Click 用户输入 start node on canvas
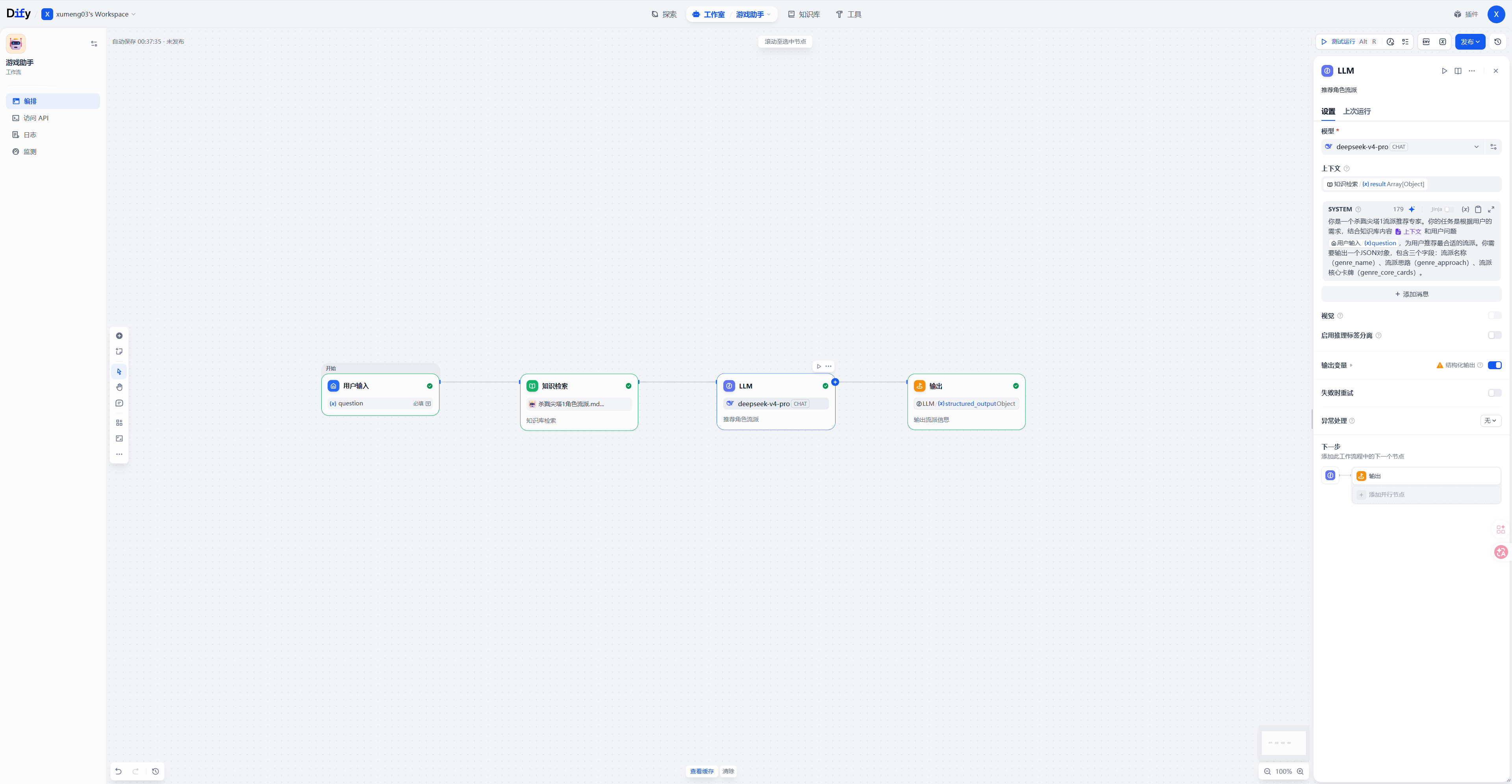The height and width of the screenshot is (784, 1512). pyautogui.click(x=380, y=394)
